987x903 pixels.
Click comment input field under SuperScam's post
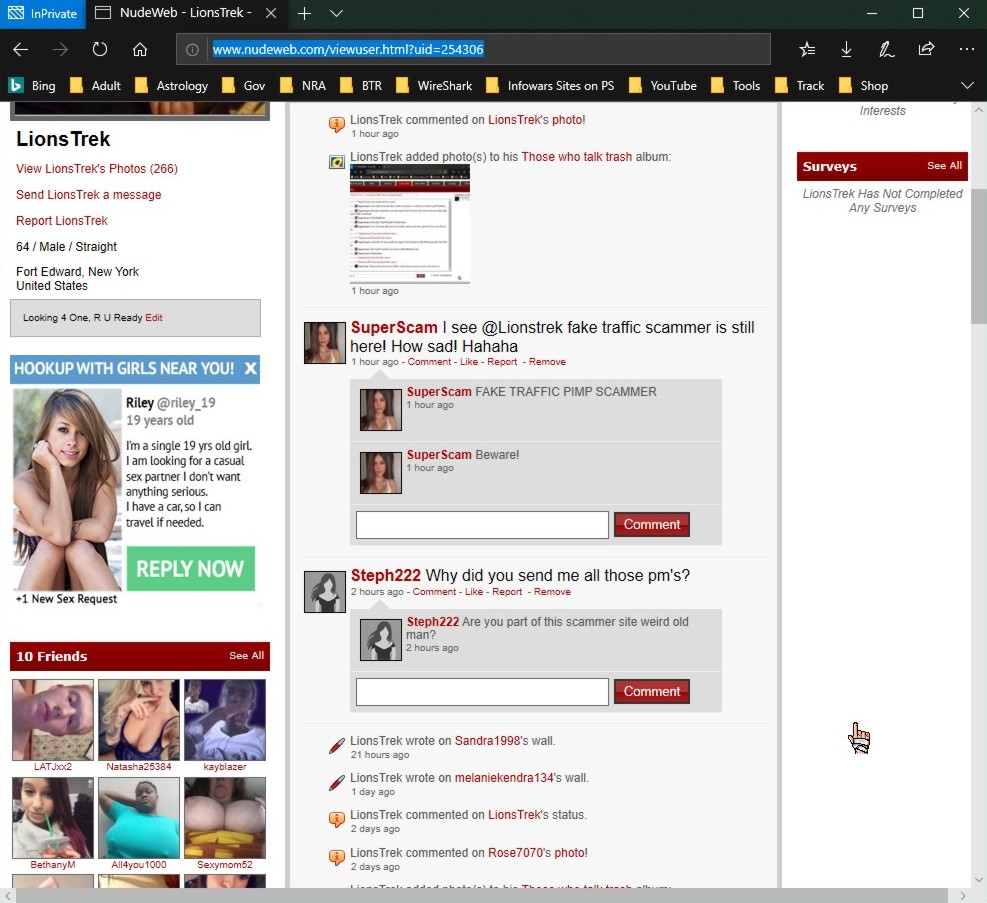coord(482,525)
